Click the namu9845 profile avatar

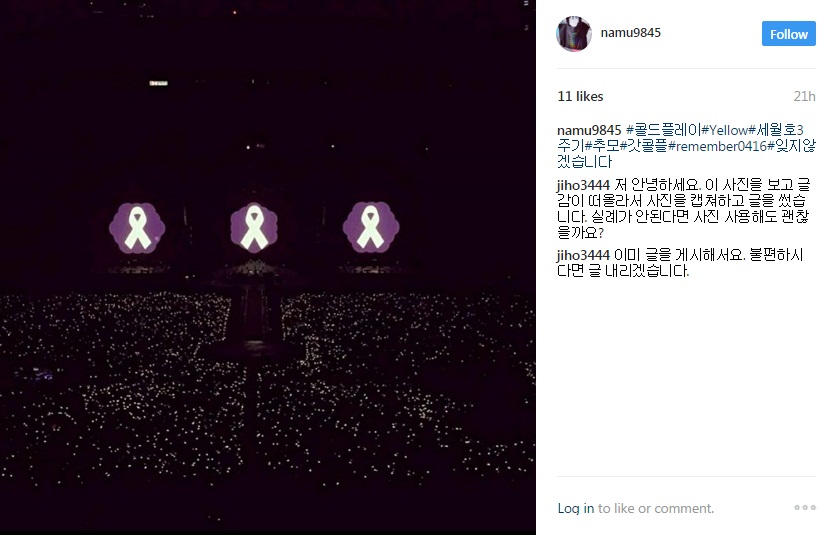click(x=574, y=34)
